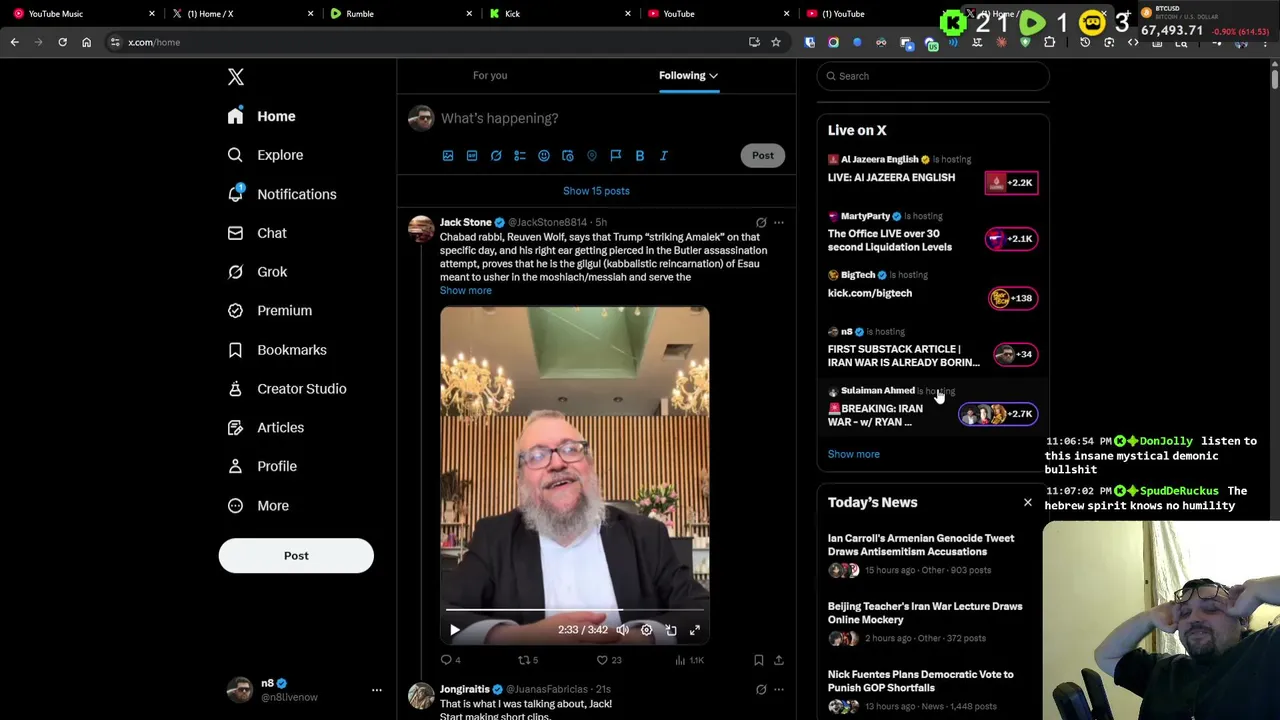The image size is (1280, 720).
Task: Enter fullscreen on the video
Action: coord(695,630)
